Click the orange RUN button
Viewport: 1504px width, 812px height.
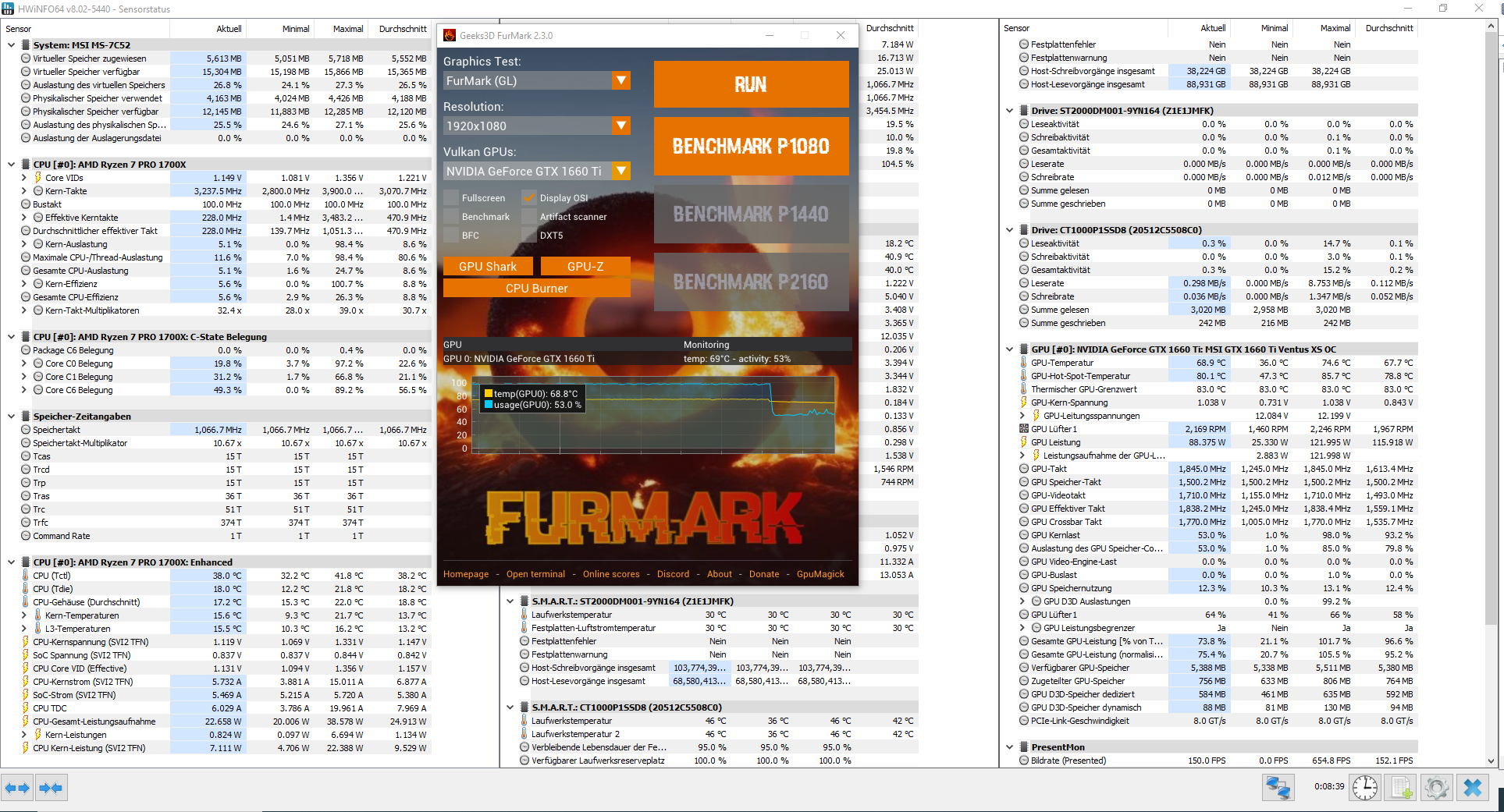(x=751, y=84)
